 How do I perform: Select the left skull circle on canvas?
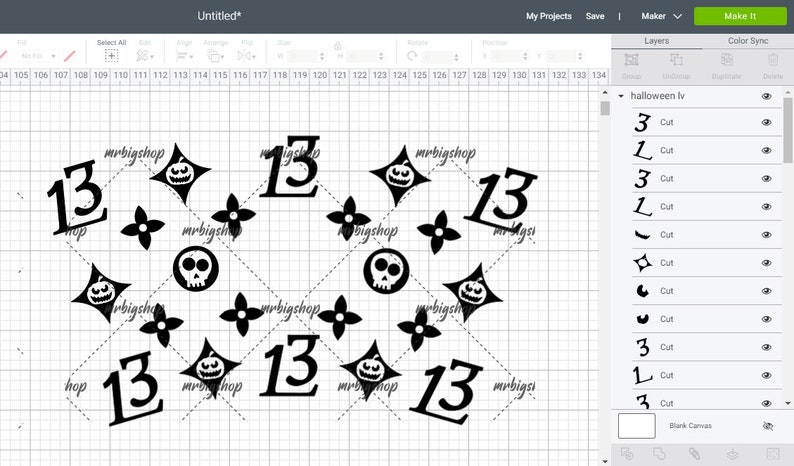pyautogui.click(x=196, y=268)
